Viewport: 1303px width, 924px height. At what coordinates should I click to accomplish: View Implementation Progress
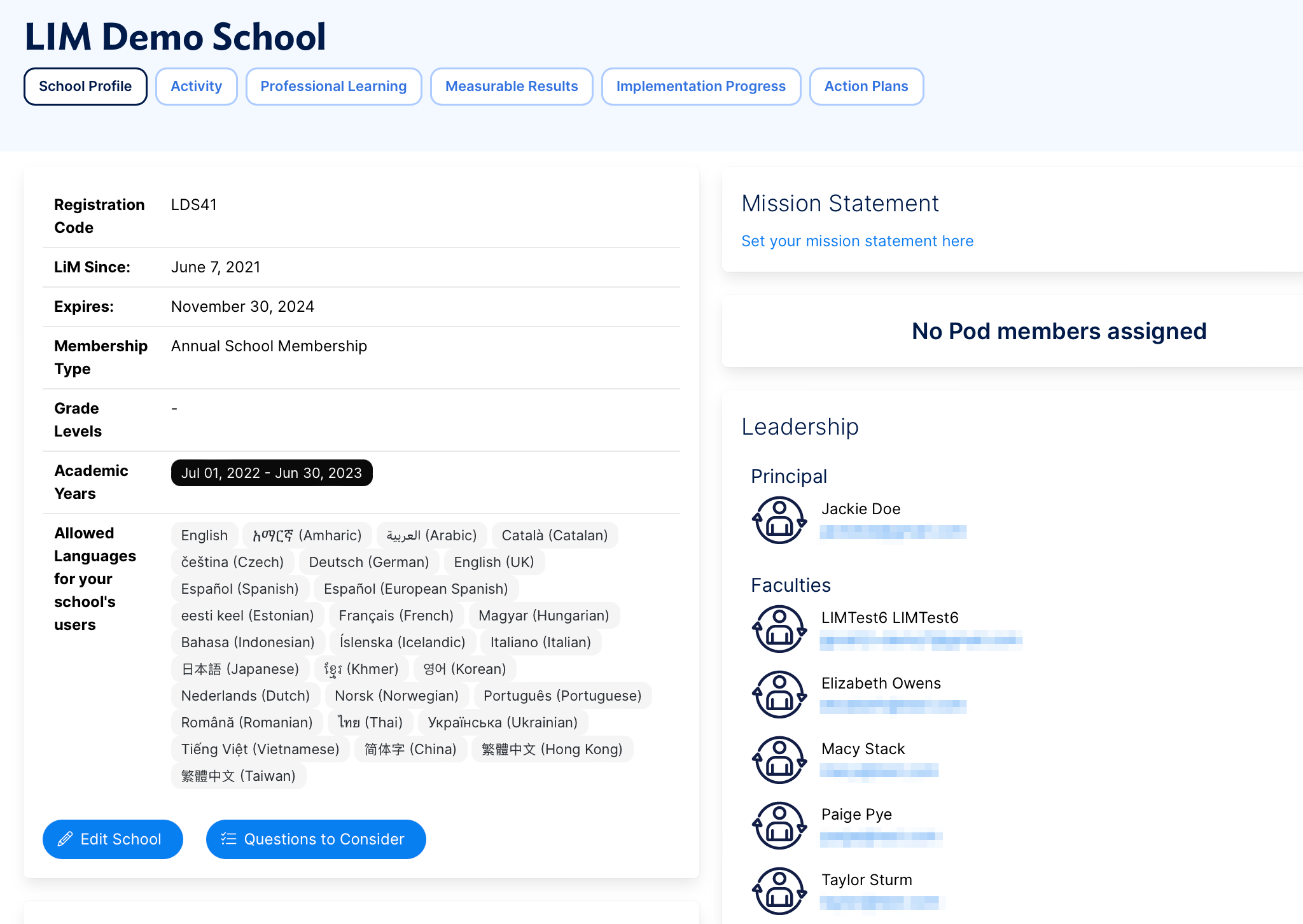click(x=700, y=86)
